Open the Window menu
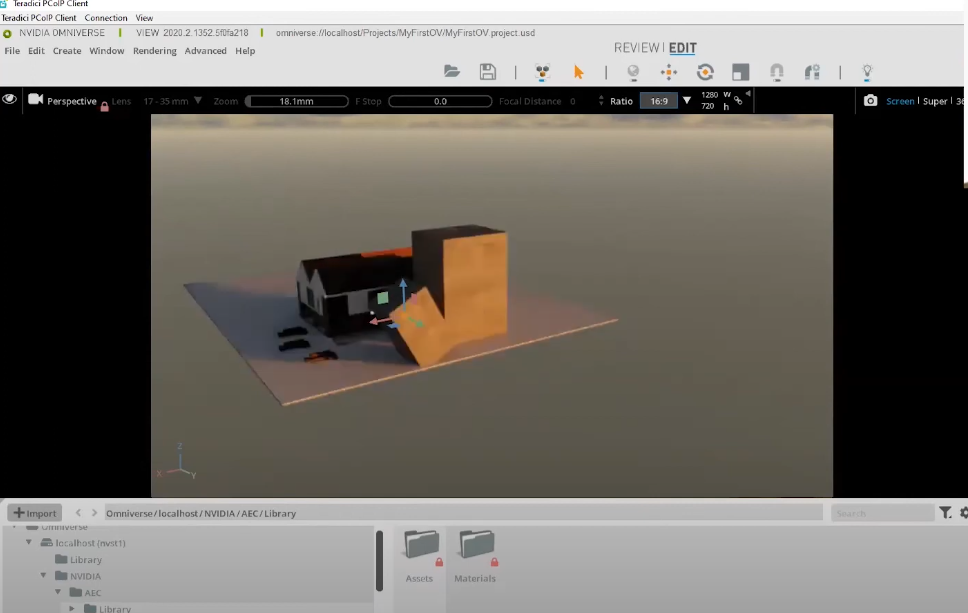Image resolution: width=968 pixels, height=613 pixels. click(x=107, y=51)
